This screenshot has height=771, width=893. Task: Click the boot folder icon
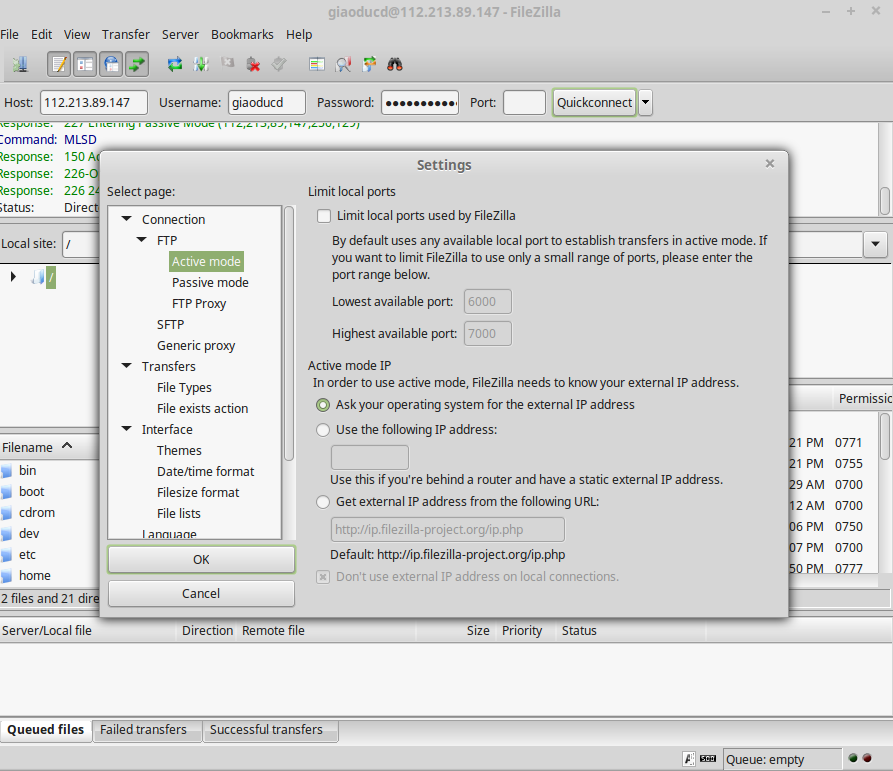point(6,492)
